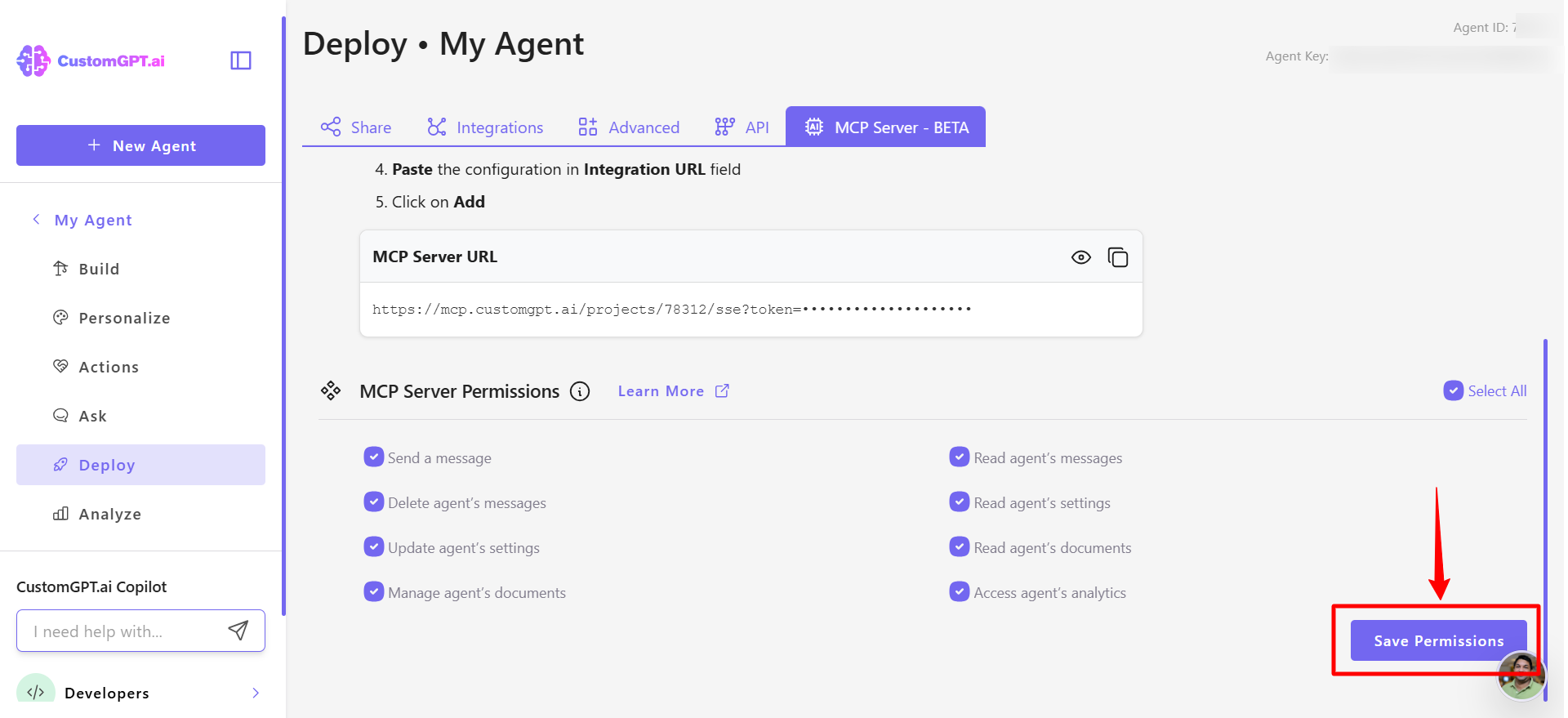Click the Personalize palette icon
The image size is (1568, 718).
pyautogui.click(x=60, y=317)
